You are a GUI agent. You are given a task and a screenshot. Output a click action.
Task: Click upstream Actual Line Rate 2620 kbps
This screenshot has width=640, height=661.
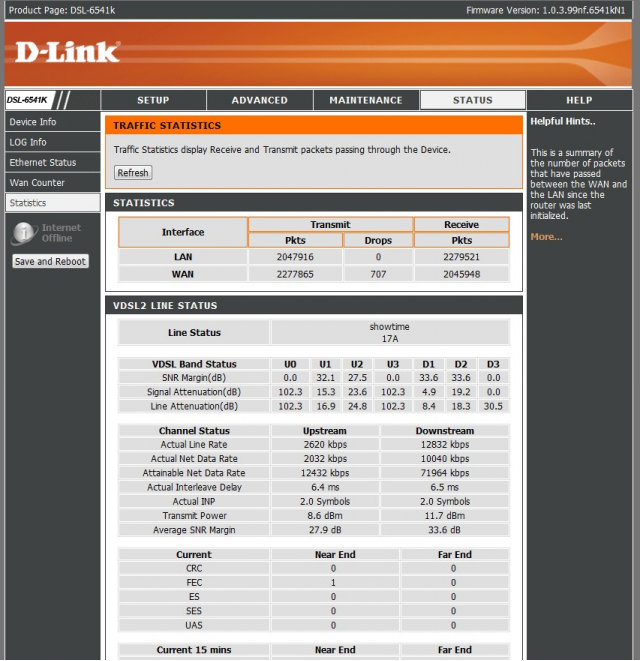coord(325,444)
